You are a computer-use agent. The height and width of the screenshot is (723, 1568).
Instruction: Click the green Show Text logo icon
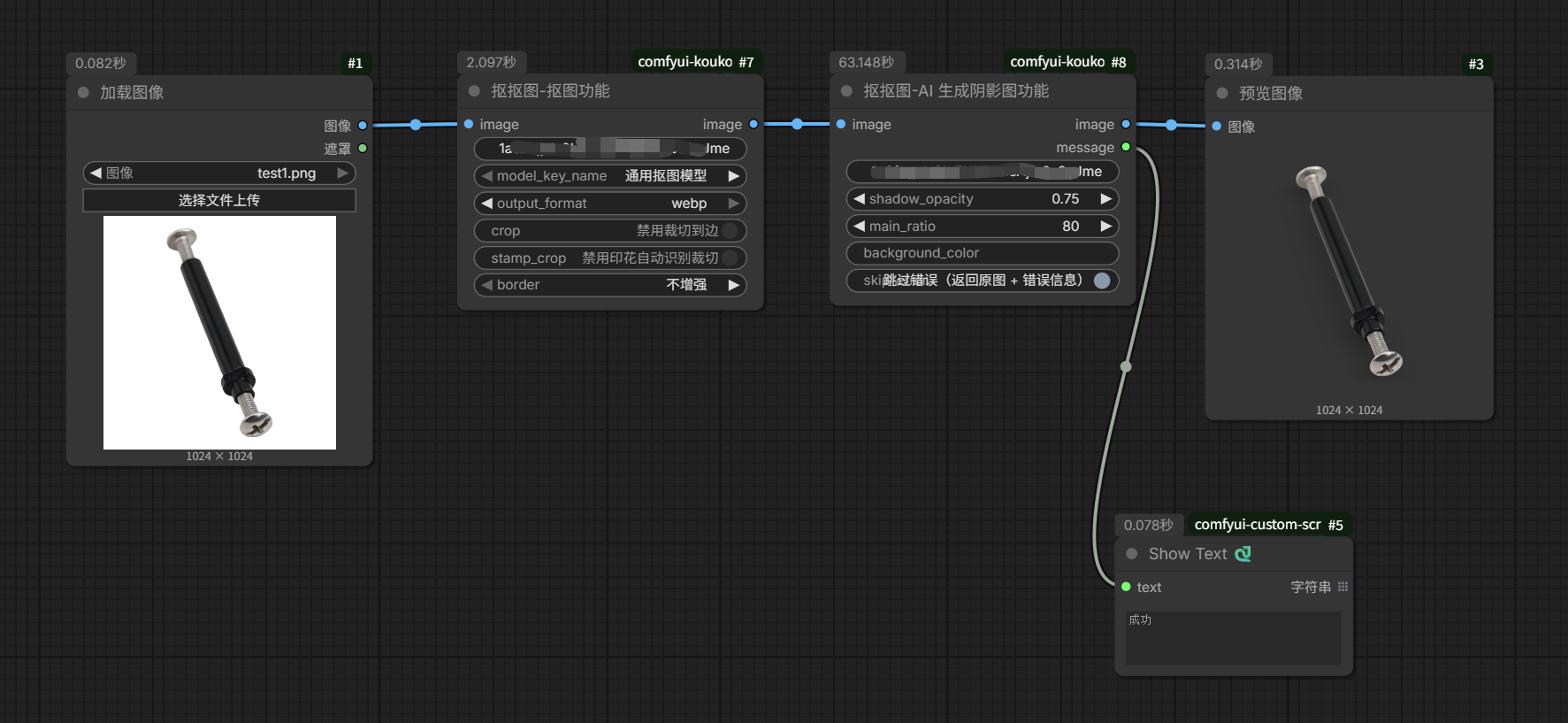1243,554
